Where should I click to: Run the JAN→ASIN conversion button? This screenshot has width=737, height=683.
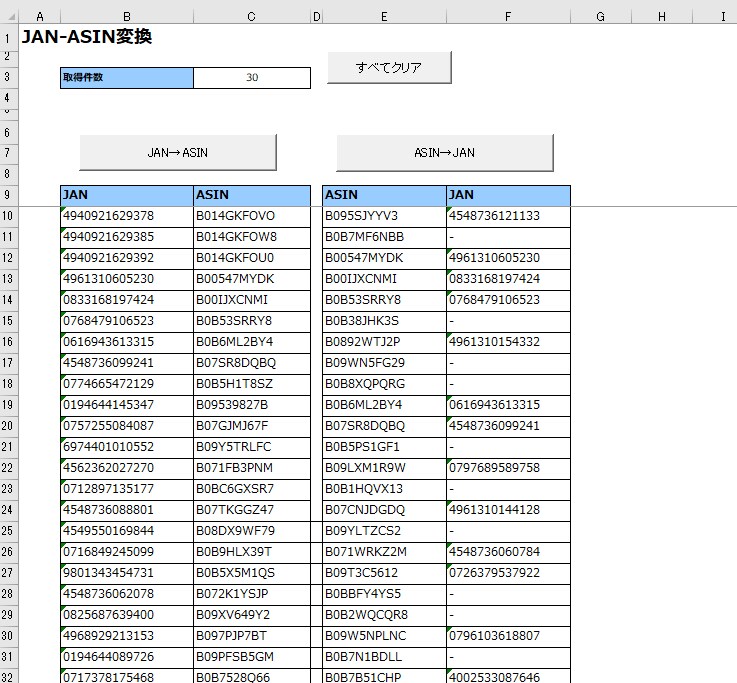[178, 152]
